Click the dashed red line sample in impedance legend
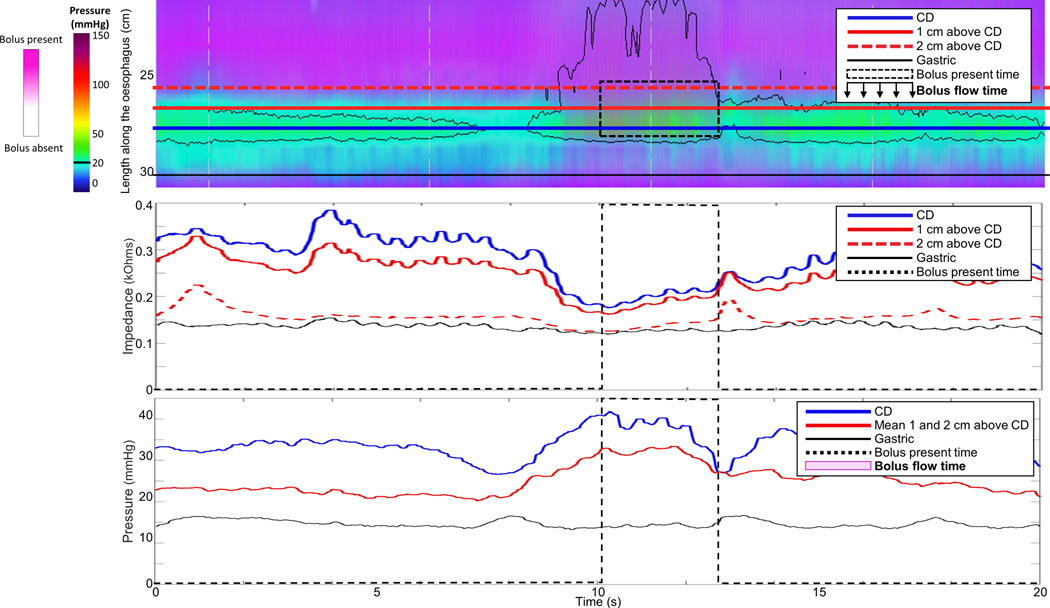This screenshot has height=608, width=1050. click(878, 243)
